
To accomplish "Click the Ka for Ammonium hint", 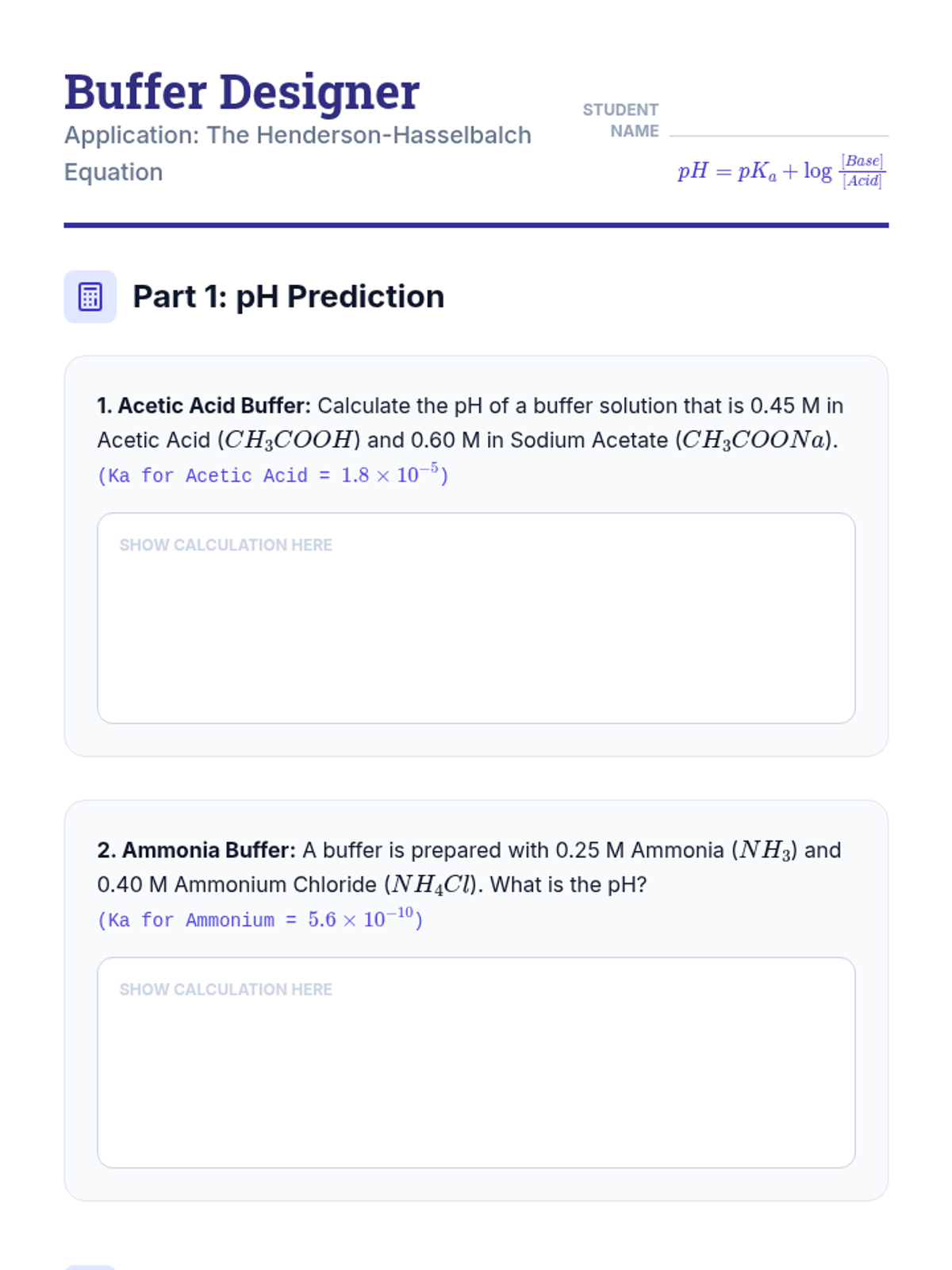I will (x=260, y=919).
